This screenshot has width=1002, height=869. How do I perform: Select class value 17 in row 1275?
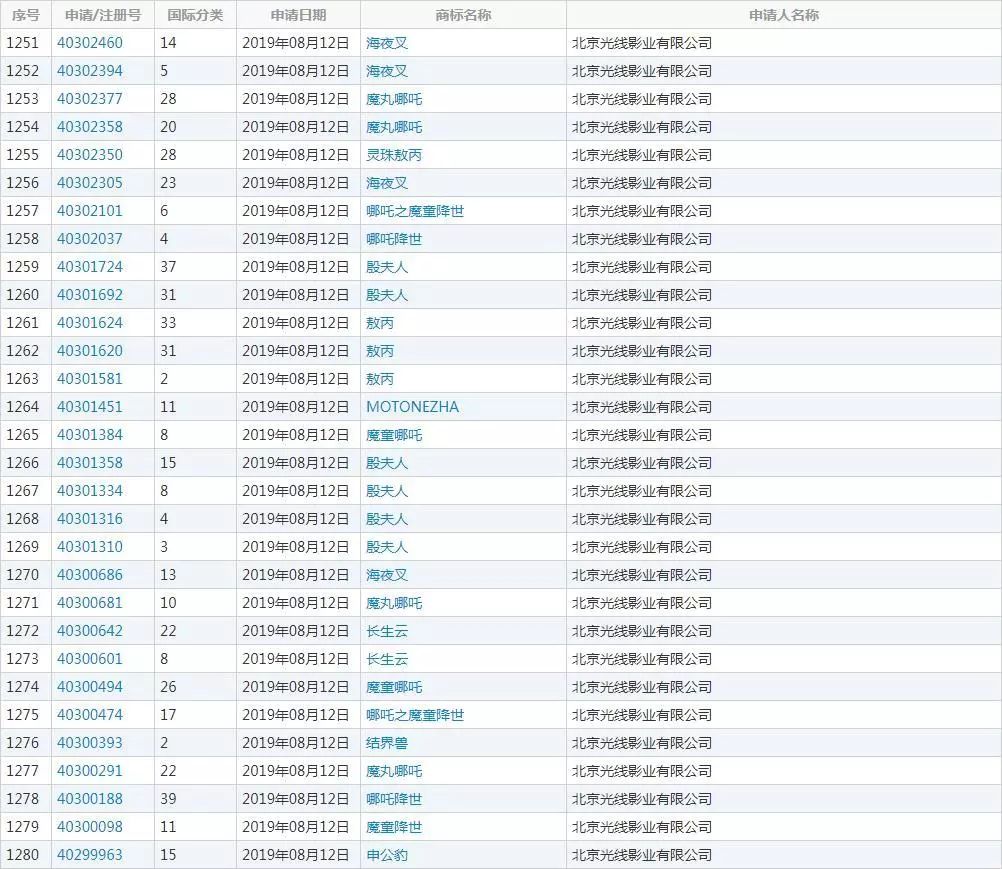coord(168,715)
